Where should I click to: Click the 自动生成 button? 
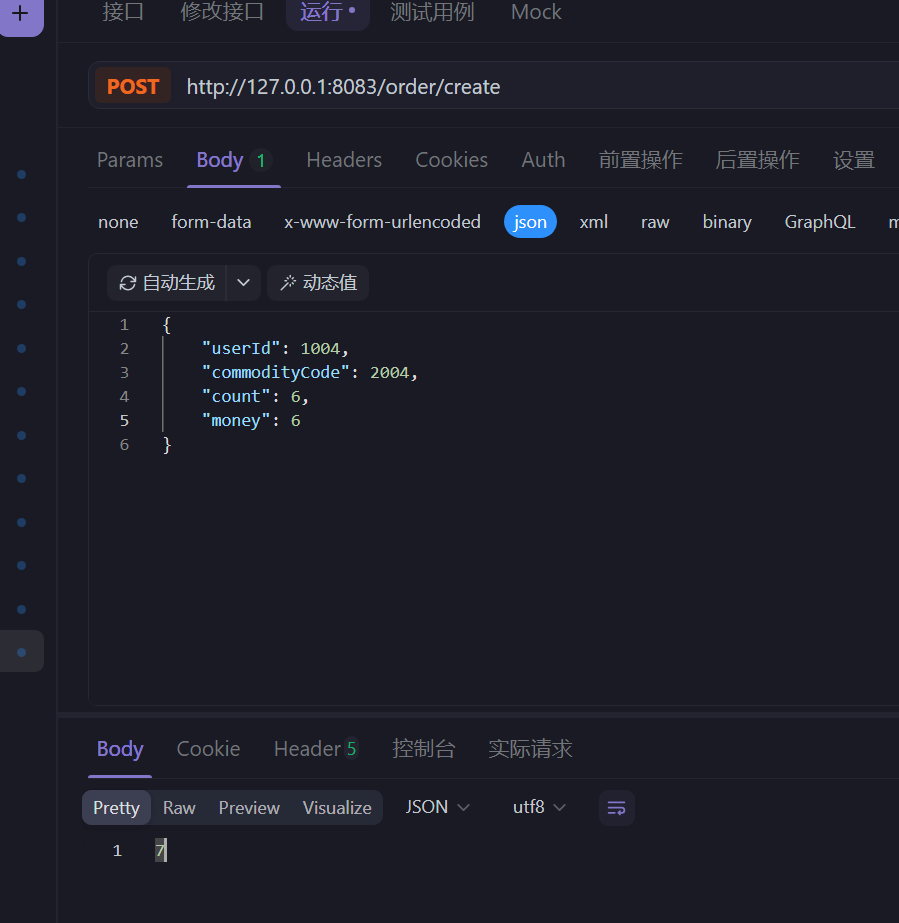167,283
